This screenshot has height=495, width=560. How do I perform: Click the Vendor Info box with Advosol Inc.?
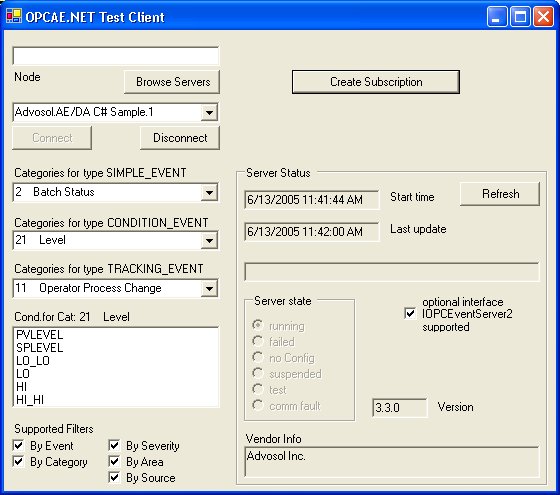pos(392,461)
